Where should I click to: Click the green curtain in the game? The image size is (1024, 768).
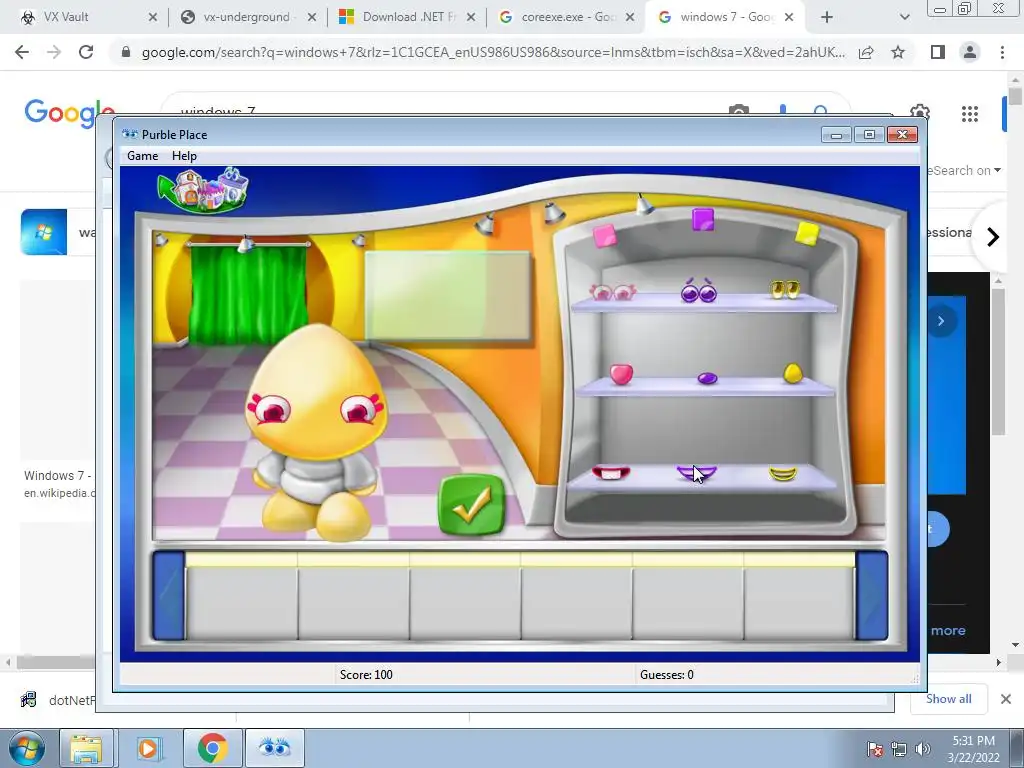point(248,292)
